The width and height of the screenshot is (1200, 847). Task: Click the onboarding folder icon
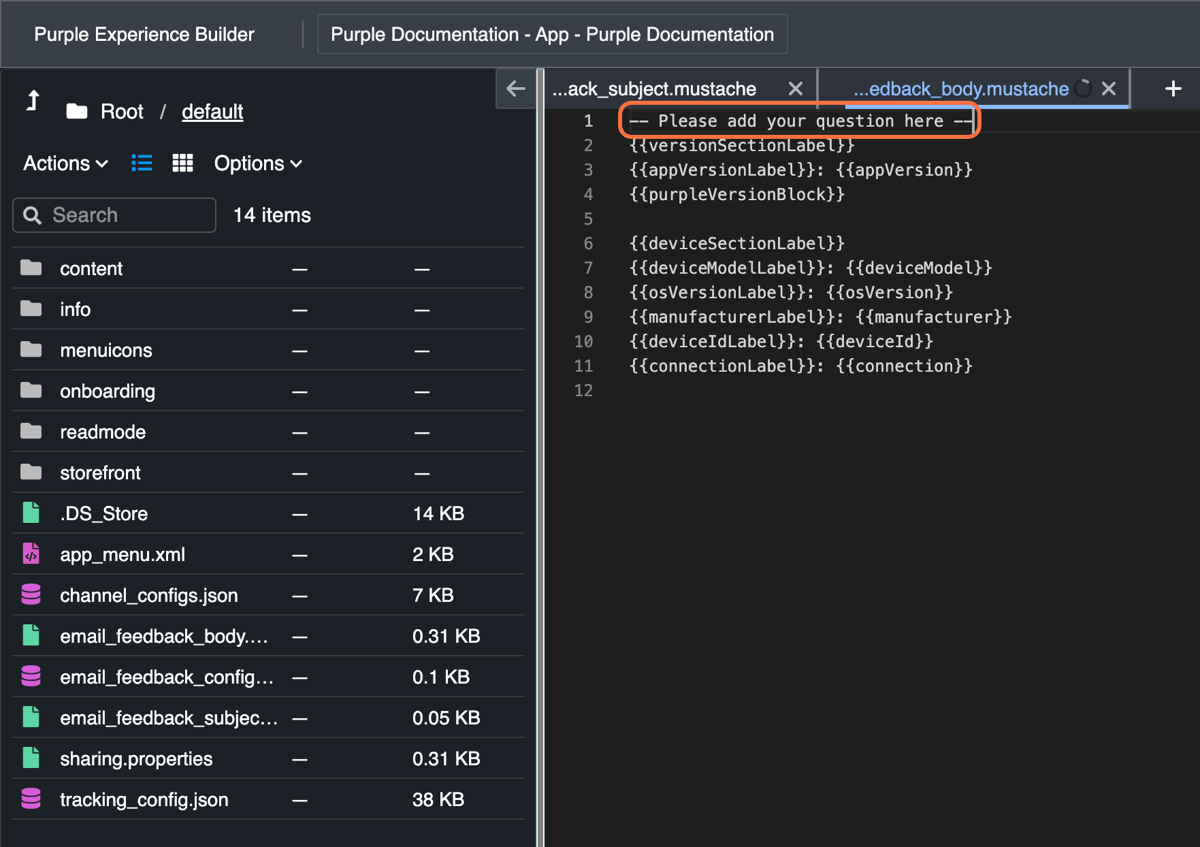[31, 391]
